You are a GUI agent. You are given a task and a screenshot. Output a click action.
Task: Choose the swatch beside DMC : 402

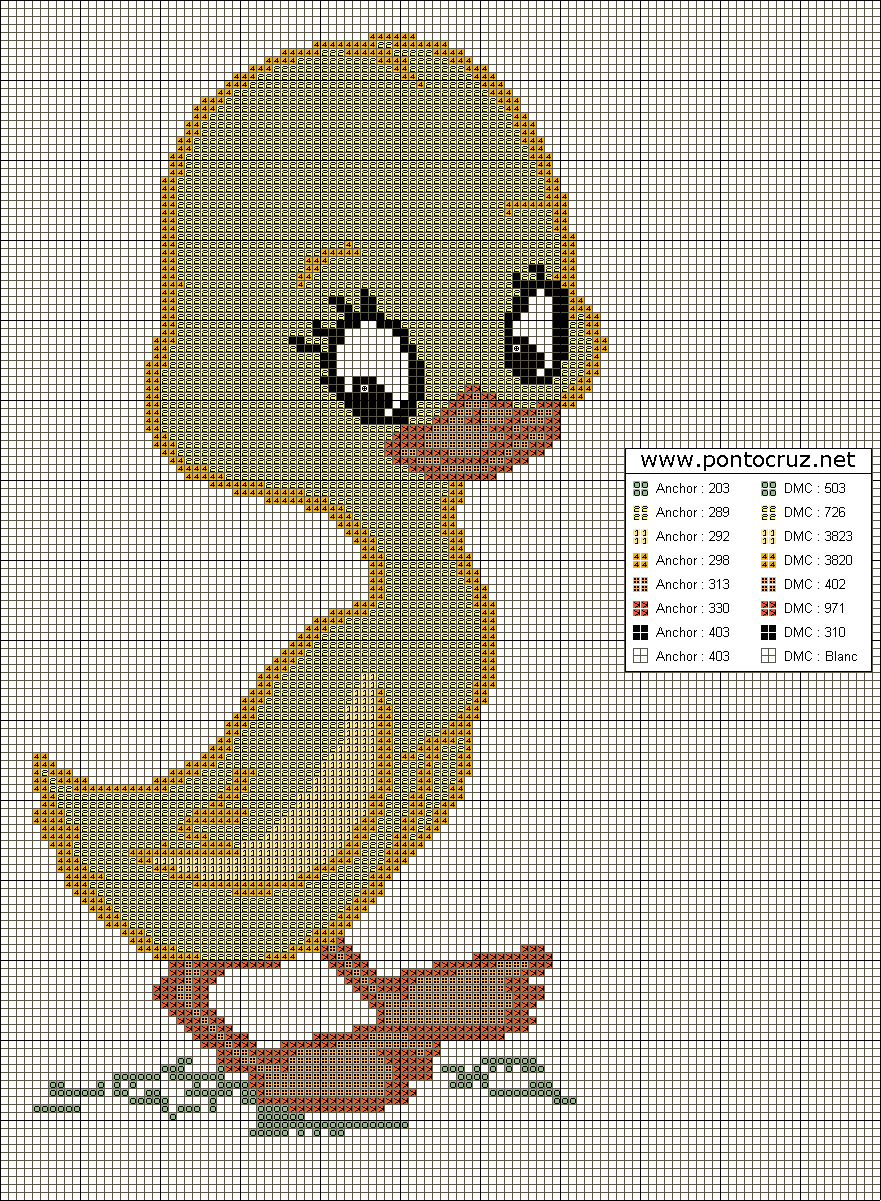769,585
